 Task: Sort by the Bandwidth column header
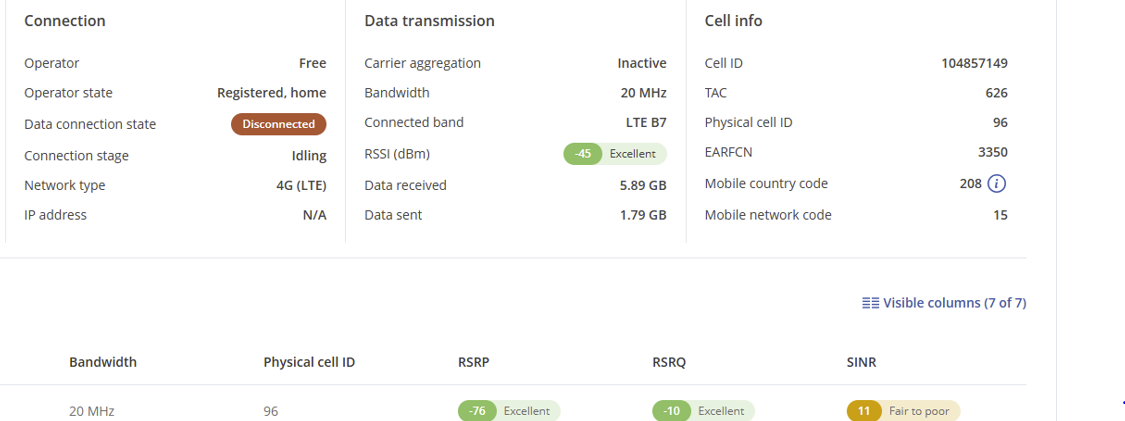point(103,362)
